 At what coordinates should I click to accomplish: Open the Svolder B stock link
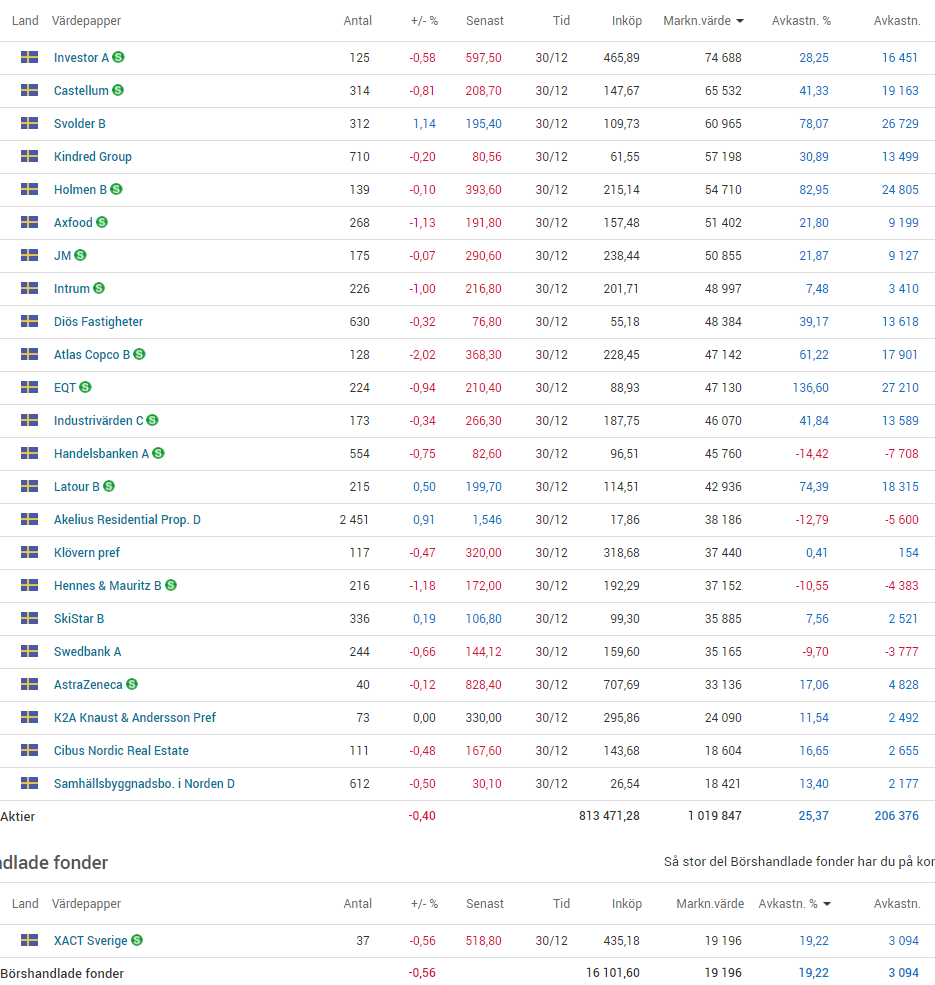pos(80,124)
